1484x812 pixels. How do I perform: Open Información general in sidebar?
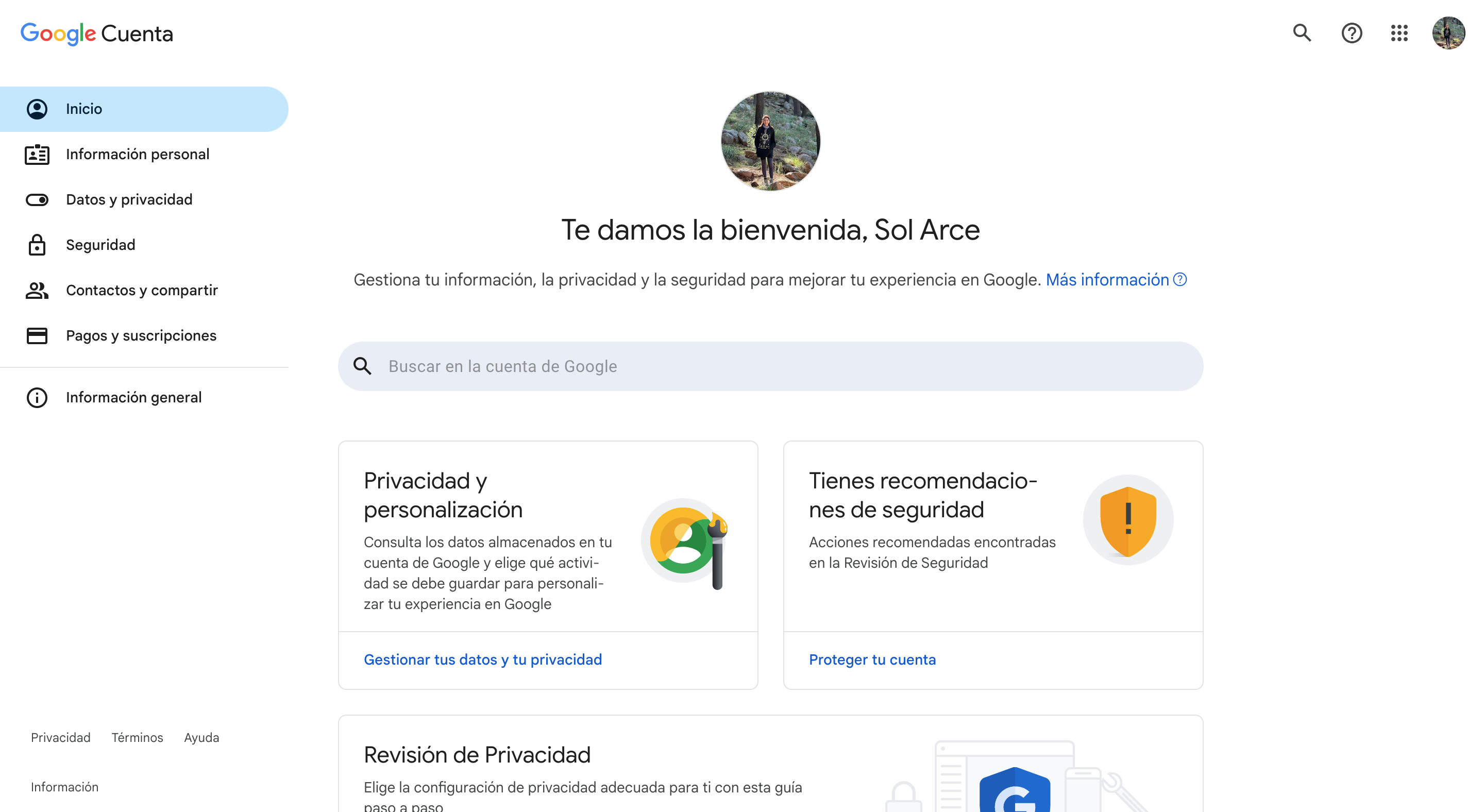tap(144, 397)
